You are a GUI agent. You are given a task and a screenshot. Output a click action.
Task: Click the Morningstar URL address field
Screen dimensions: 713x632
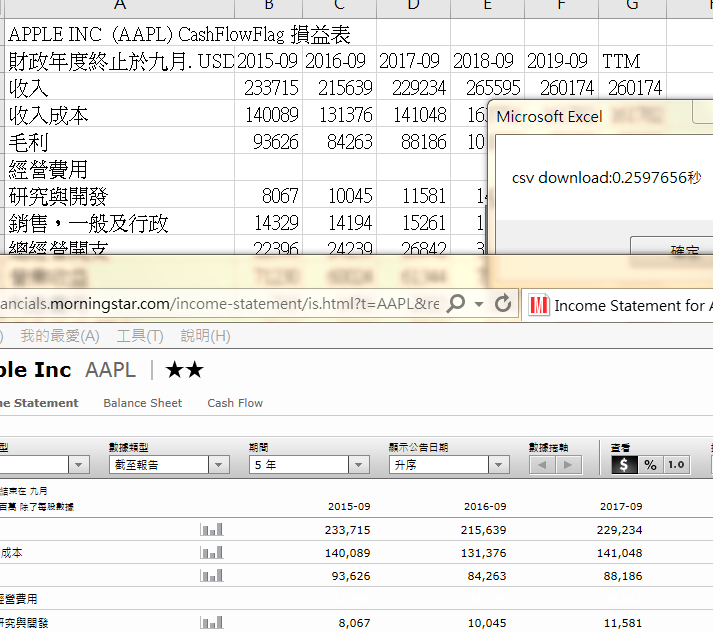(220, 303)
